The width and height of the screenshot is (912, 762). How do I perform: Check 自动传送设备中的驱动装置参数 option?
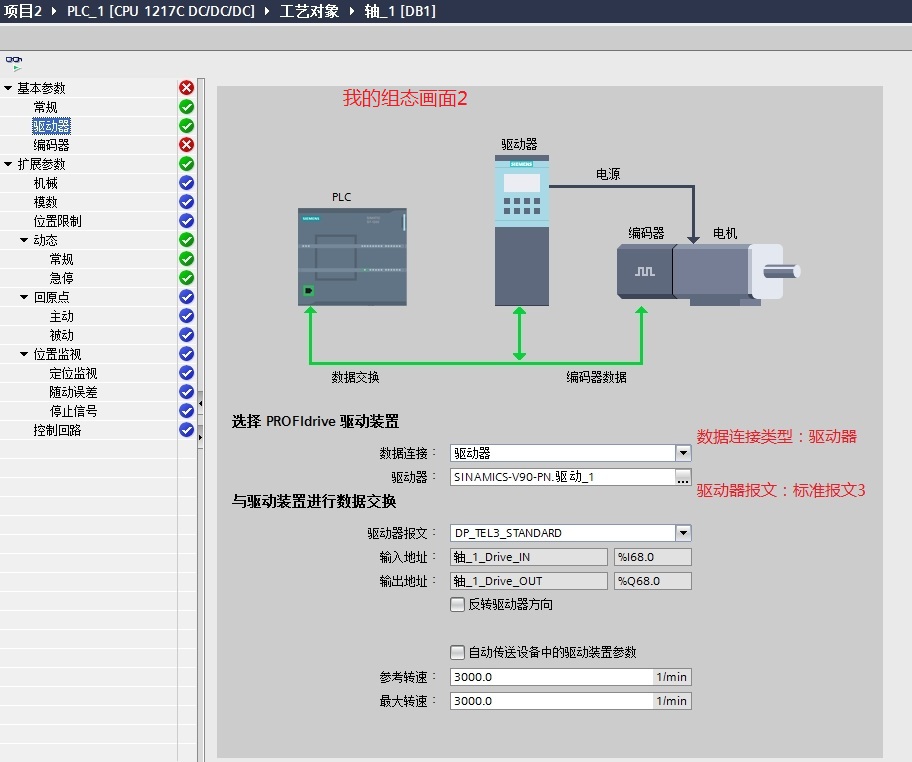coord(458,652)
